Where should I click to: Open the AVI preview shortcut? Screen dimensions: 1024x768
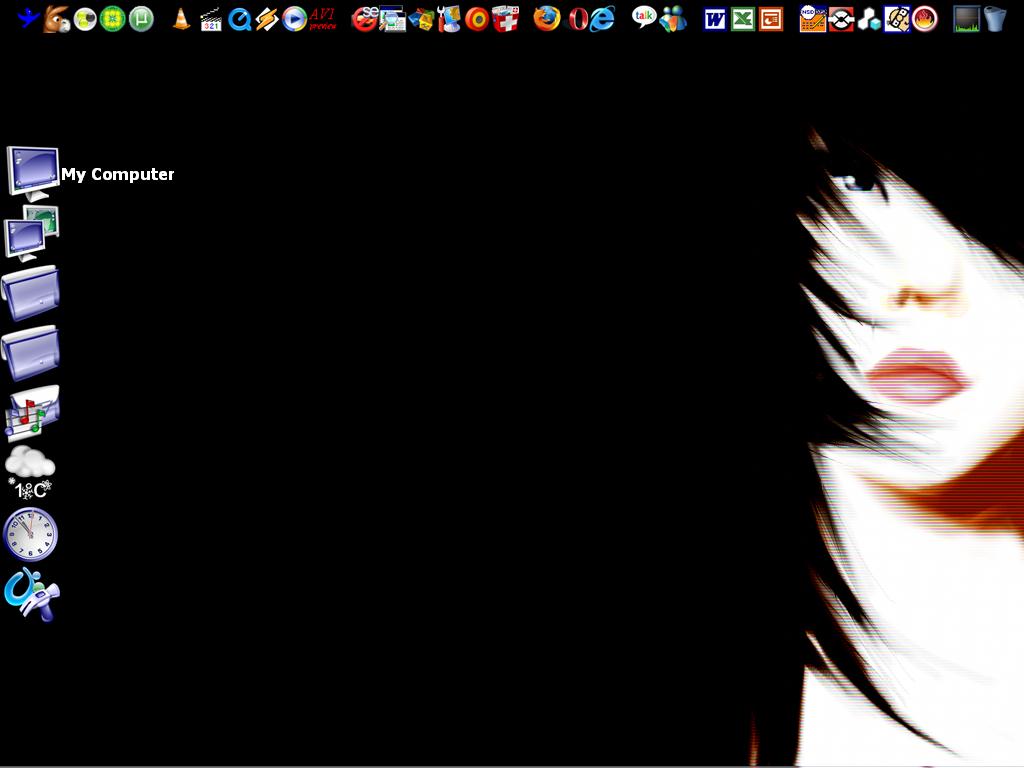(323, 19)
